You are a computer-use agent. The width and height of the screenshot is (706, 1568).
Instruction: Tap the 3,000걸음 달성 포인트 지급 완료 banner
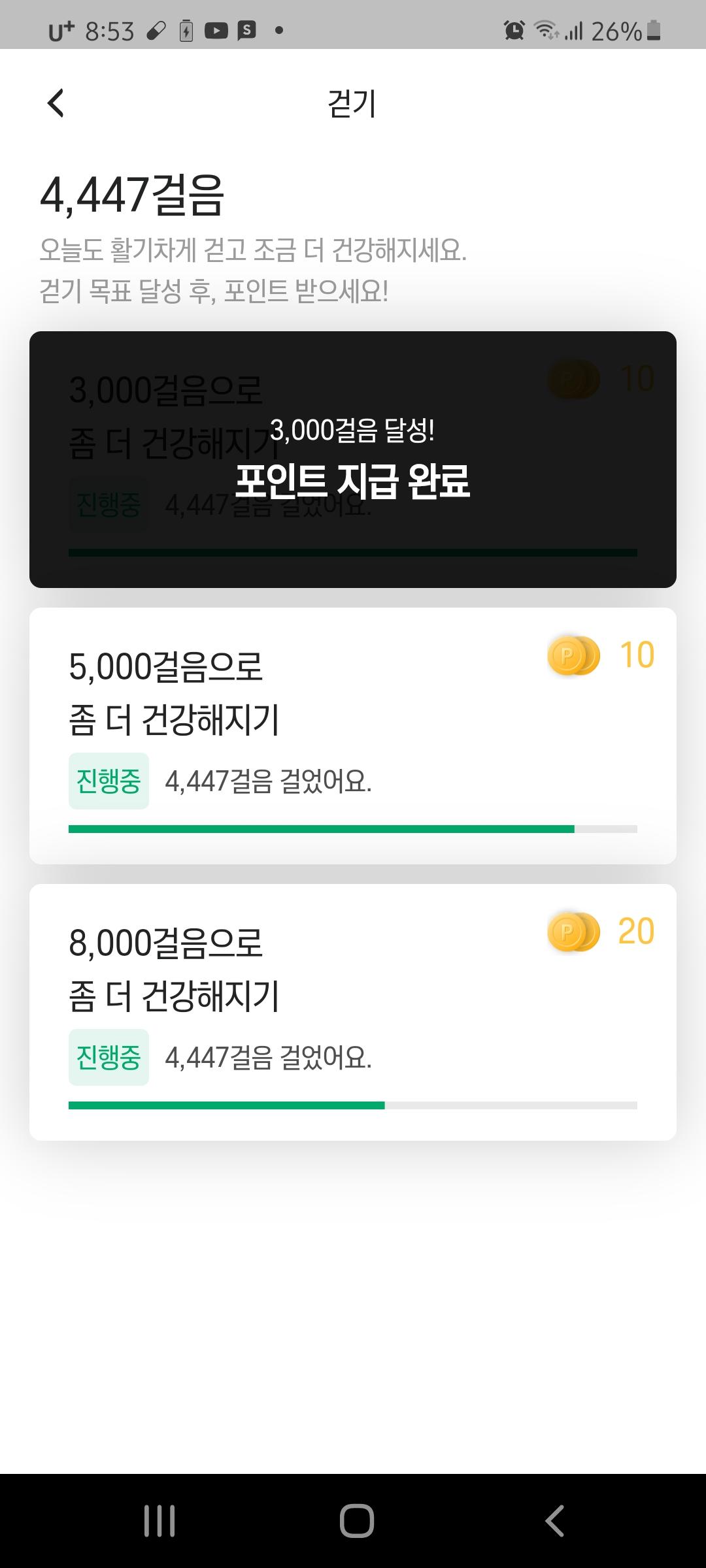coord(353,459)
